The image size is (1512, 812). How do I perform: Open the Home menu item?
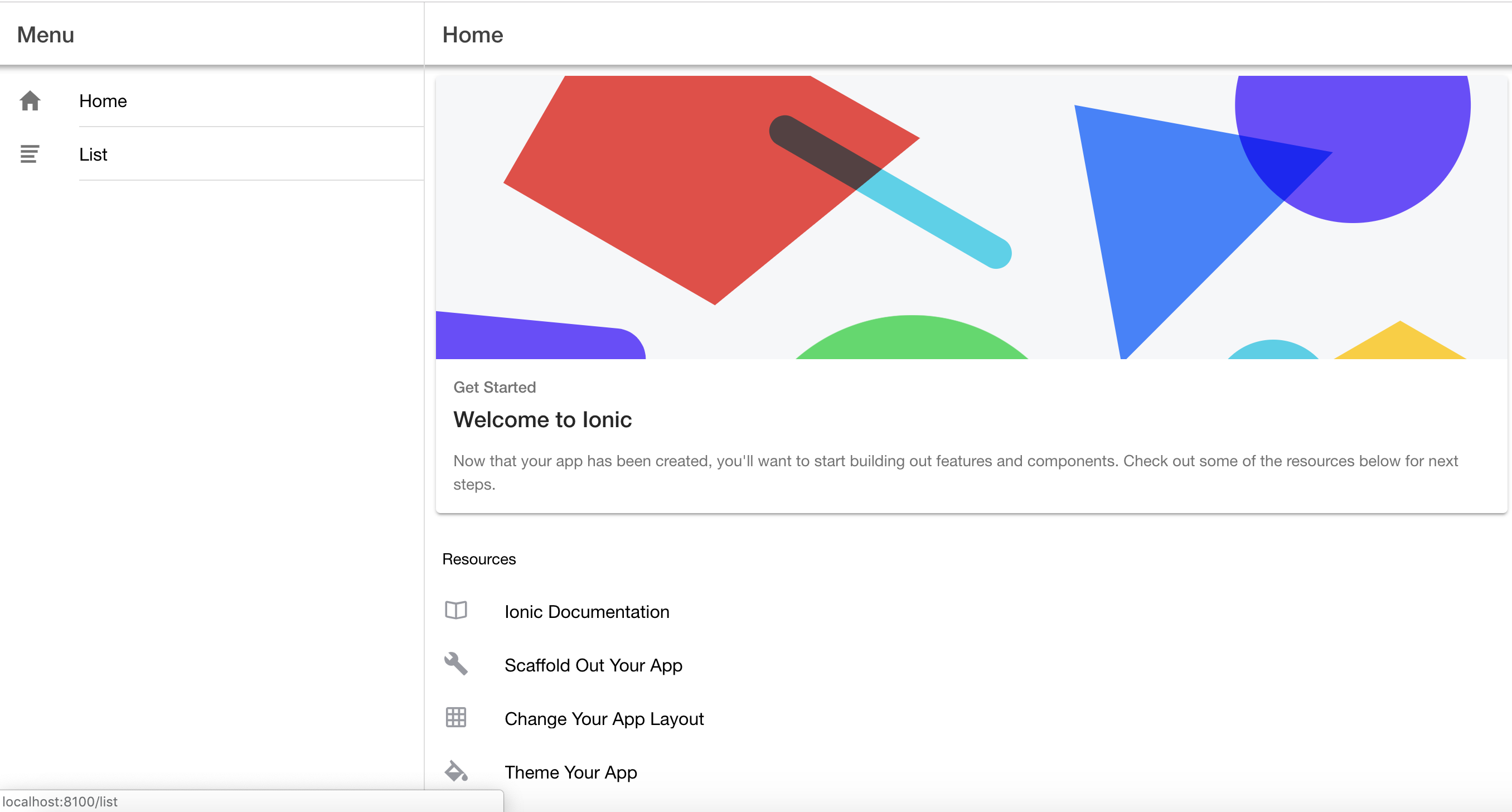coord(212,100)
